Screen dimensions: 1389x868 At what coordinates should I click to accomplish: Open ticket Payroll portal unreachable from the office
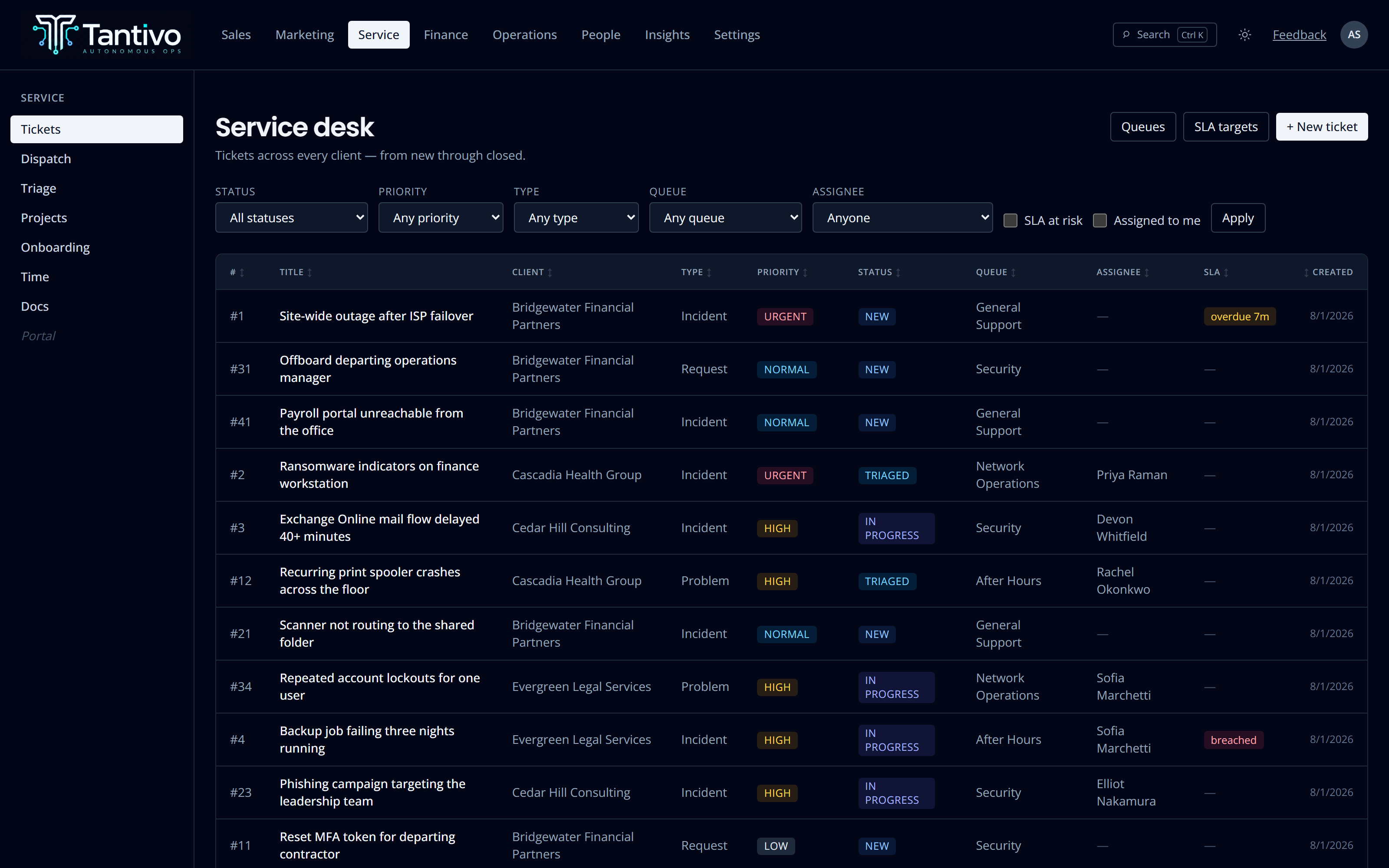pos(372,421)
